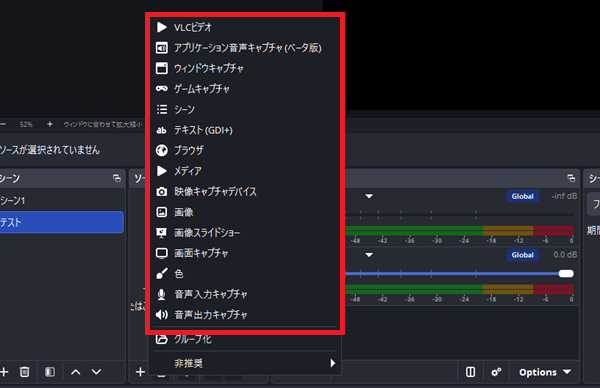Viewport: 600px width, 388px height.
Task: Add テキスト (GDI+) source
Action: 245,130
